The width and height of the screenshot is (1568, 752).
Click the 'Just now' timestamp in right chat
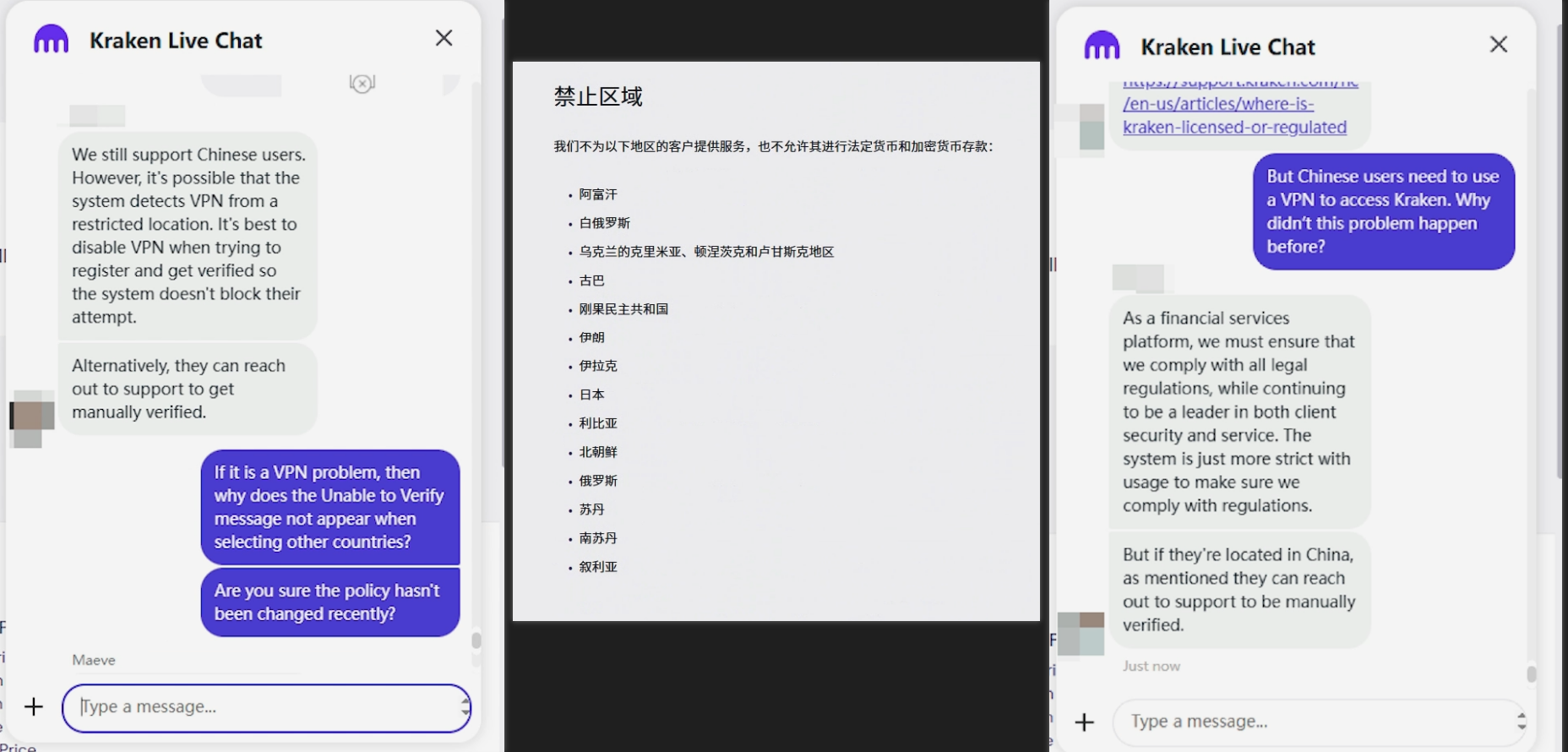(1151, 666)
